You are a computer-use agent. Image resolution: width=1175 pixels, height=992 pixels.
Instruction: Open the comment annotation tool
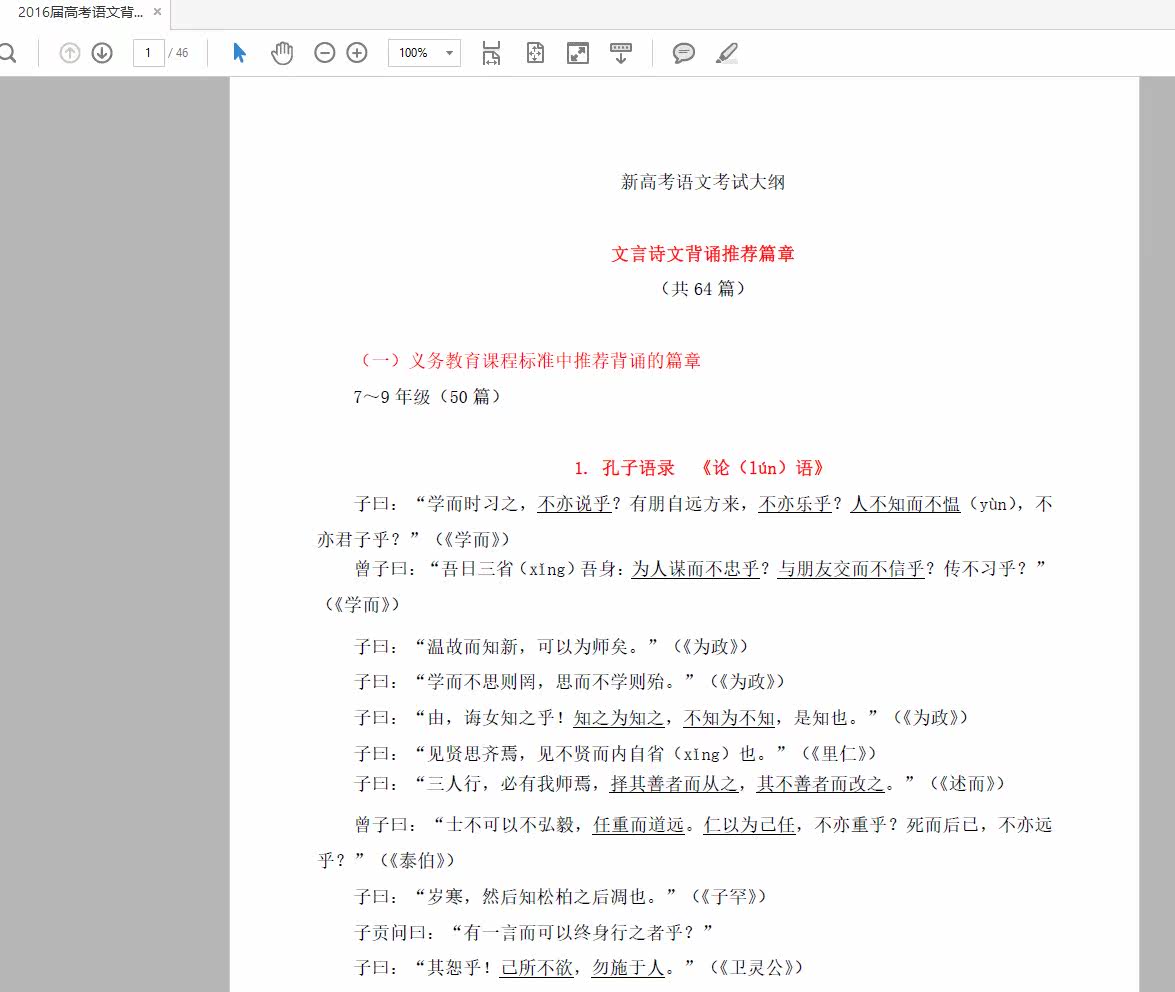(x=684, y=53)
